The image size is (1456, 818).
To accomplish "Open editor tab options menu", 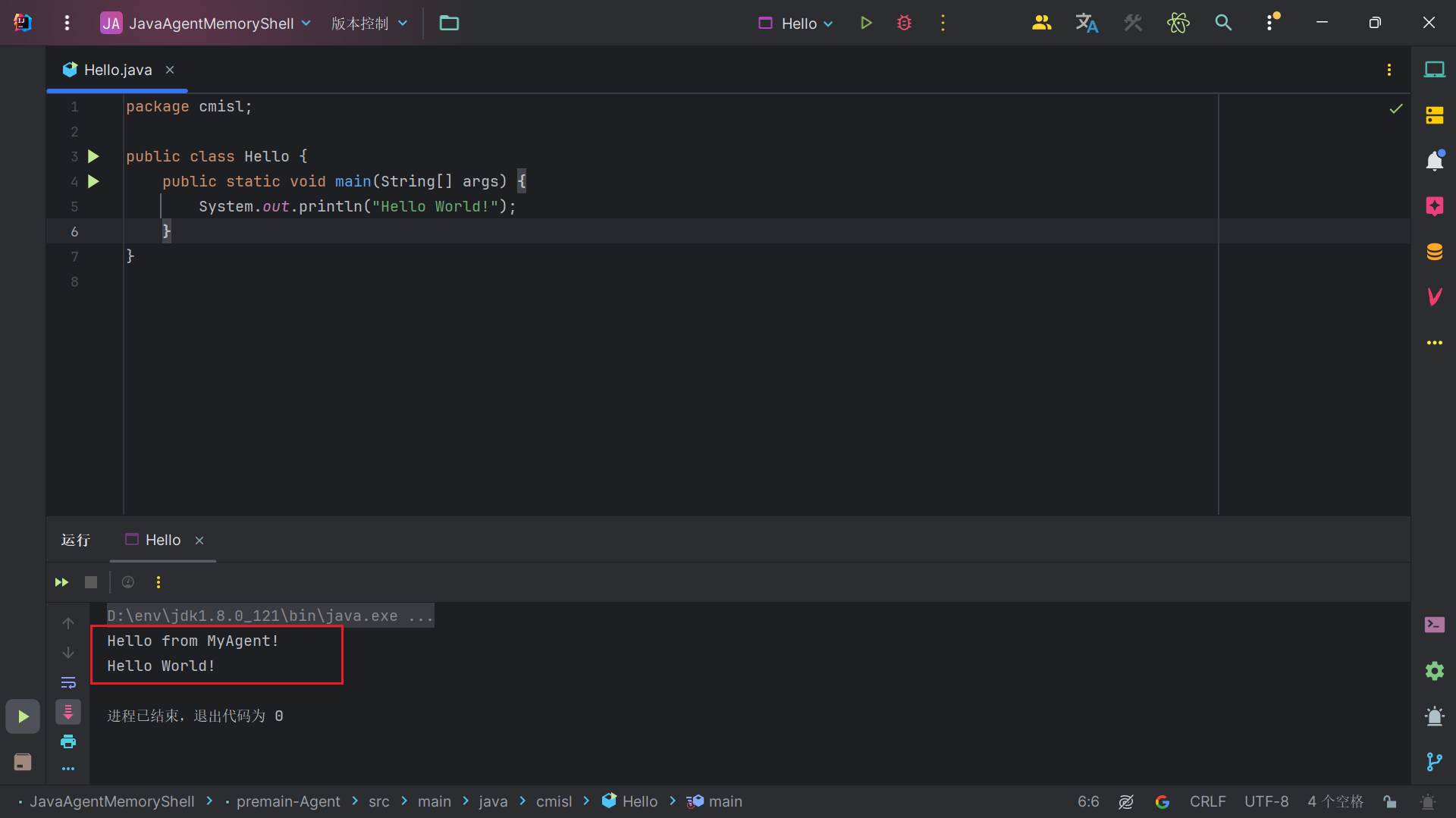I will coord(1389,69).
